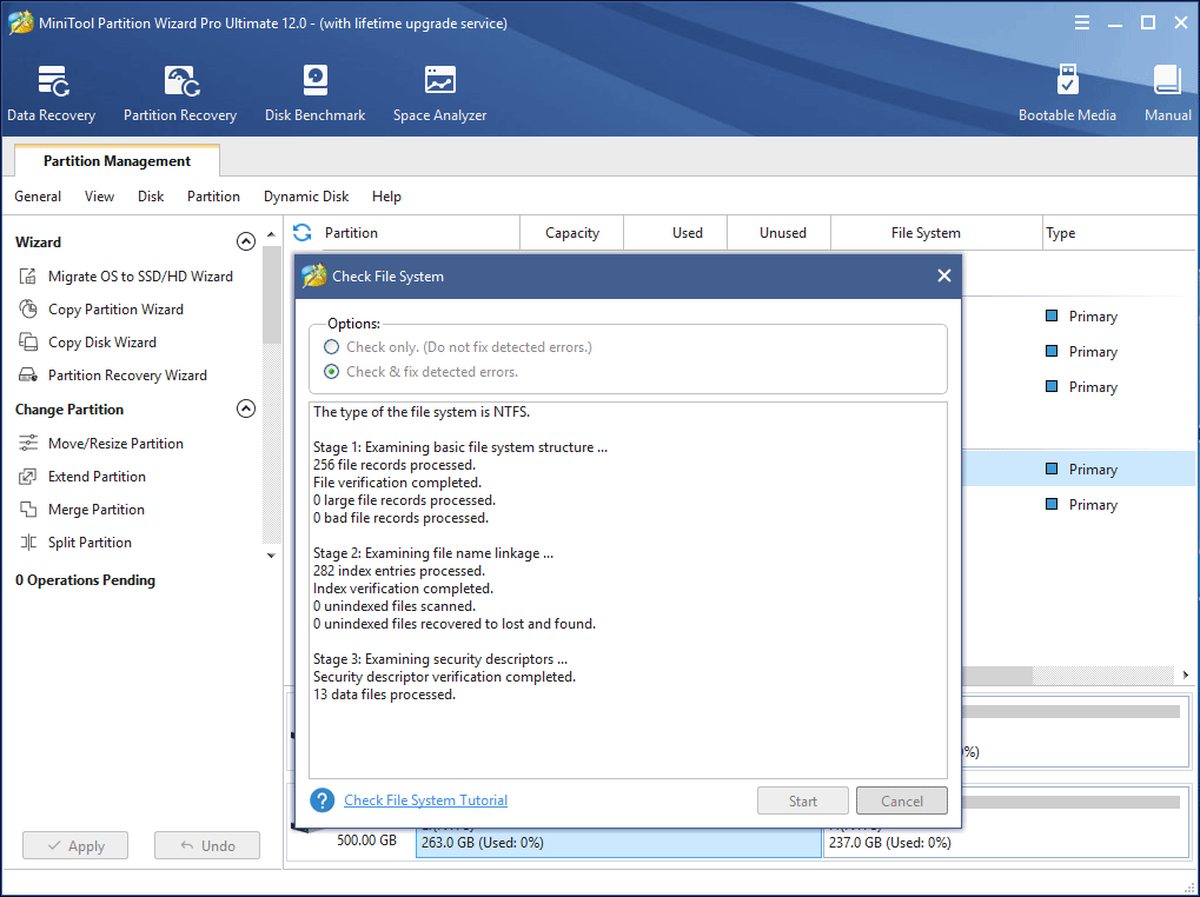Launch Partition Recovery from the toolbar
This screenshot has width=1200, height=897.
[180, 94]
